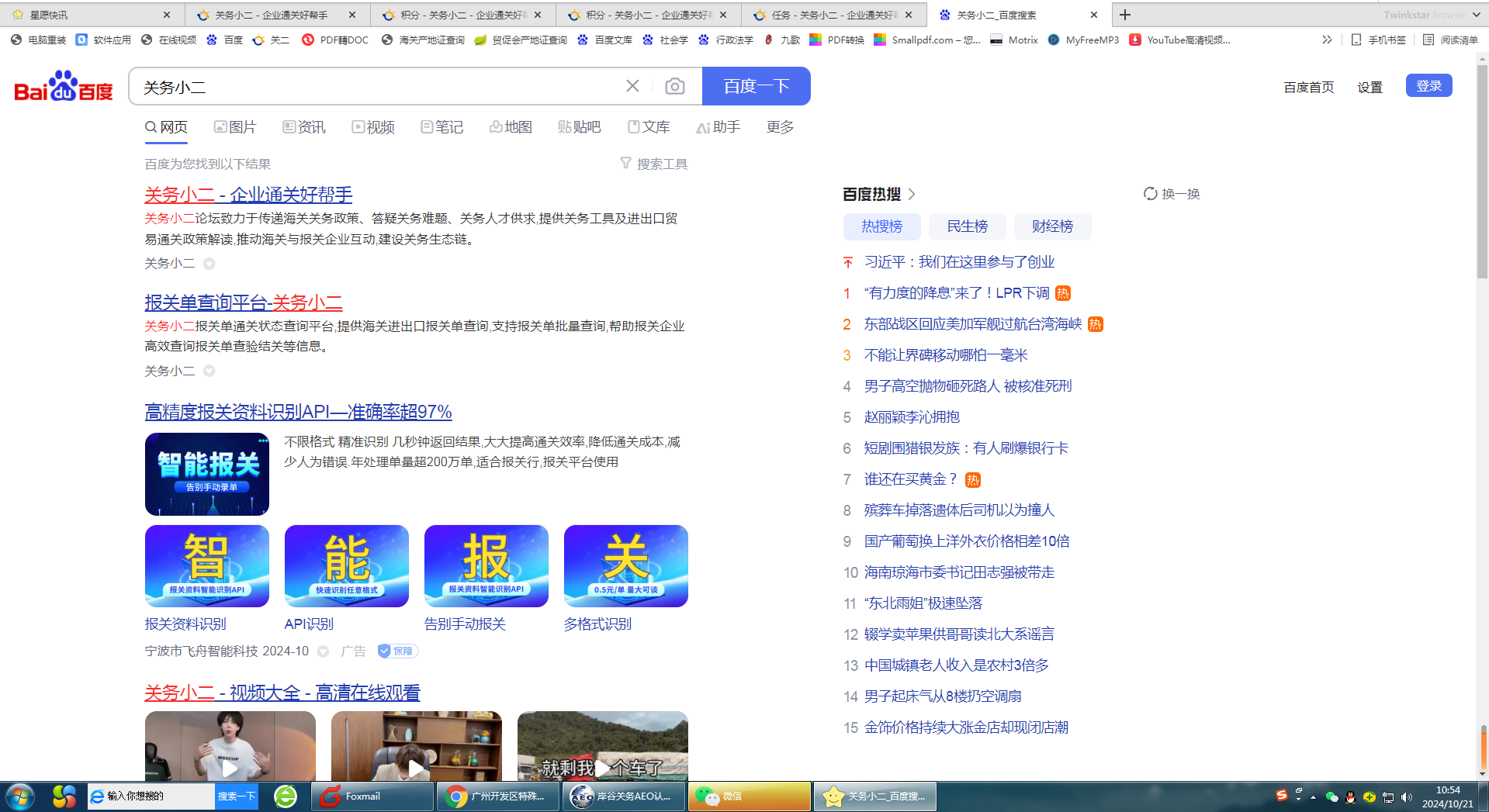1489x812 pixels.
Task: Open a new browser tab with plus icon
Action: click(x=1125, y=15)
